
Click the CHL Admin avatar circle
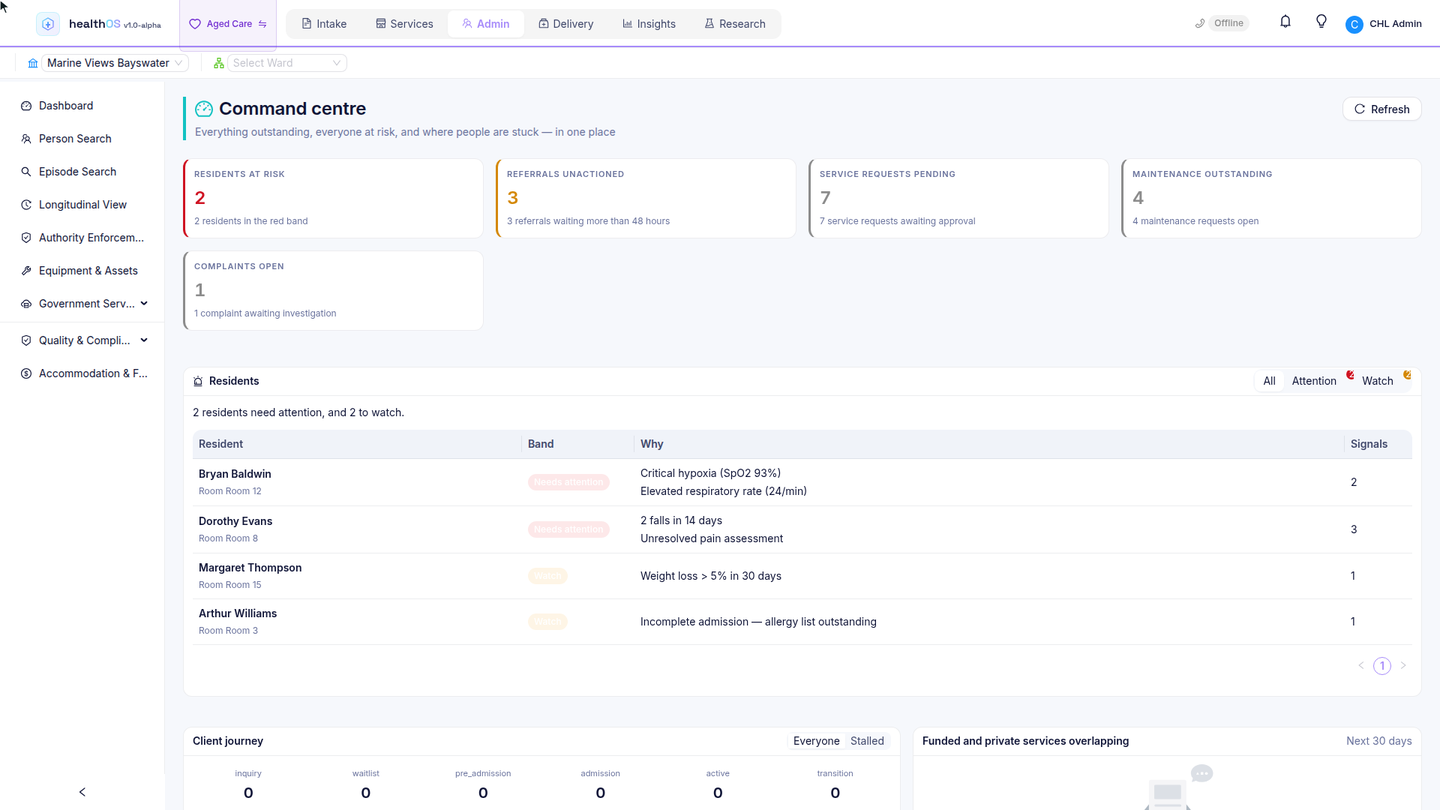(1354, 24)
